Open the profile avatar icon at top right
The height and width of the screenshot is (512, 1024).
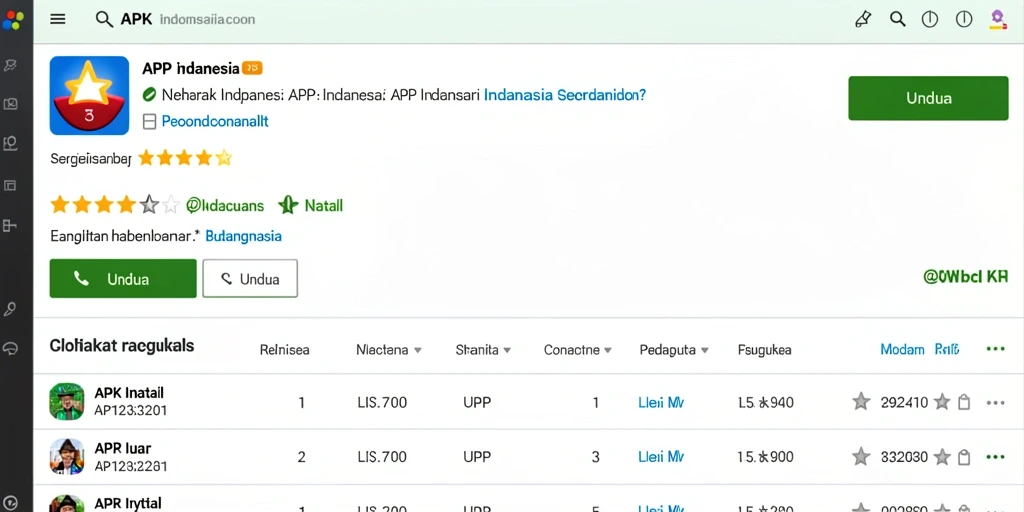[x=997, y=20]
